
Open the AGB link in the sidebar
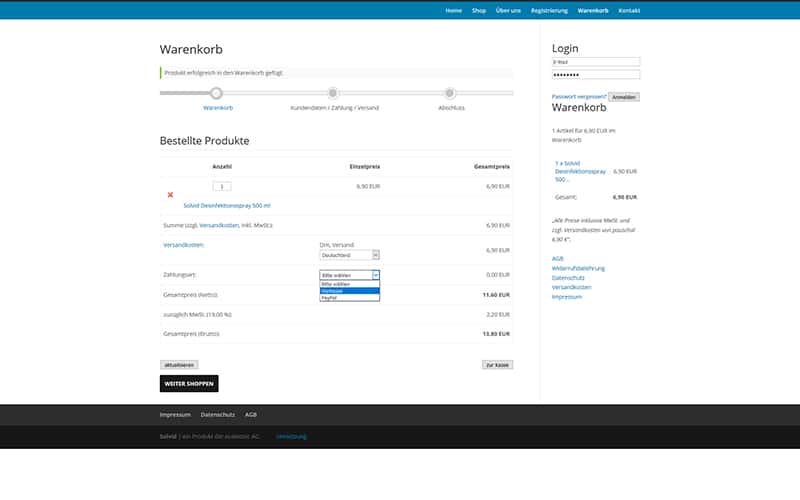[x=557, y=259]
